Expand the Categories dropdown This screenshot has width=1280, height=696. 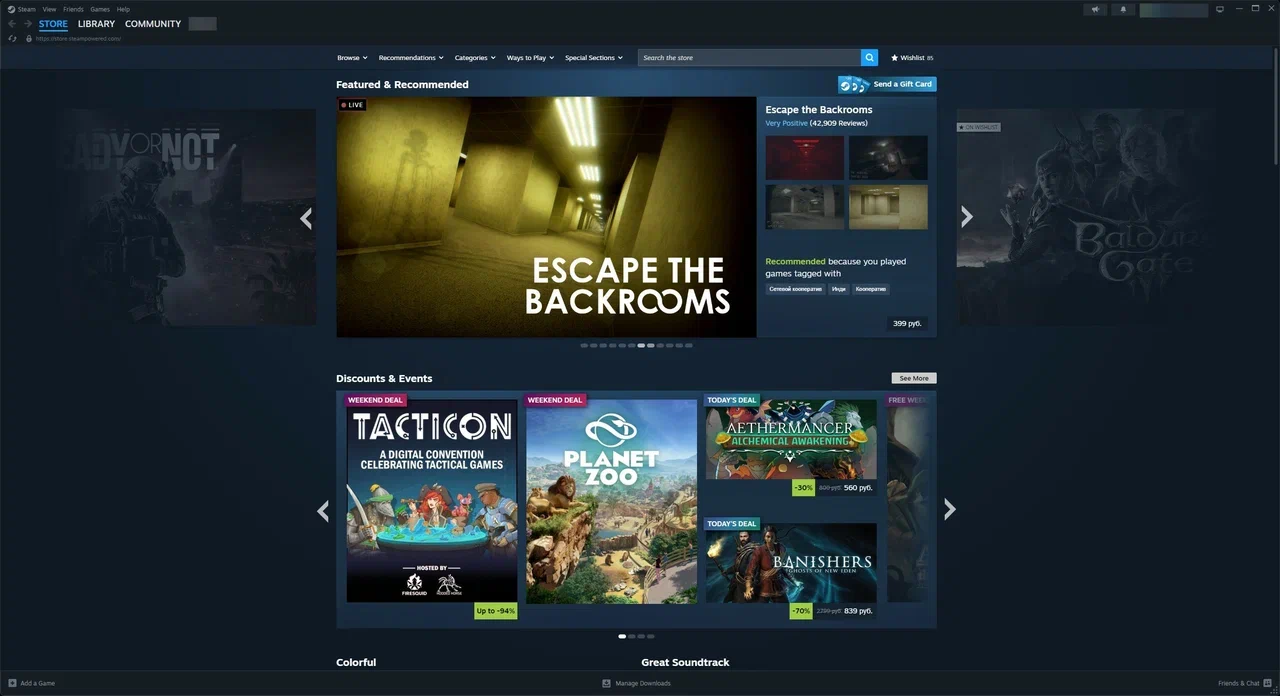[475, 58]
